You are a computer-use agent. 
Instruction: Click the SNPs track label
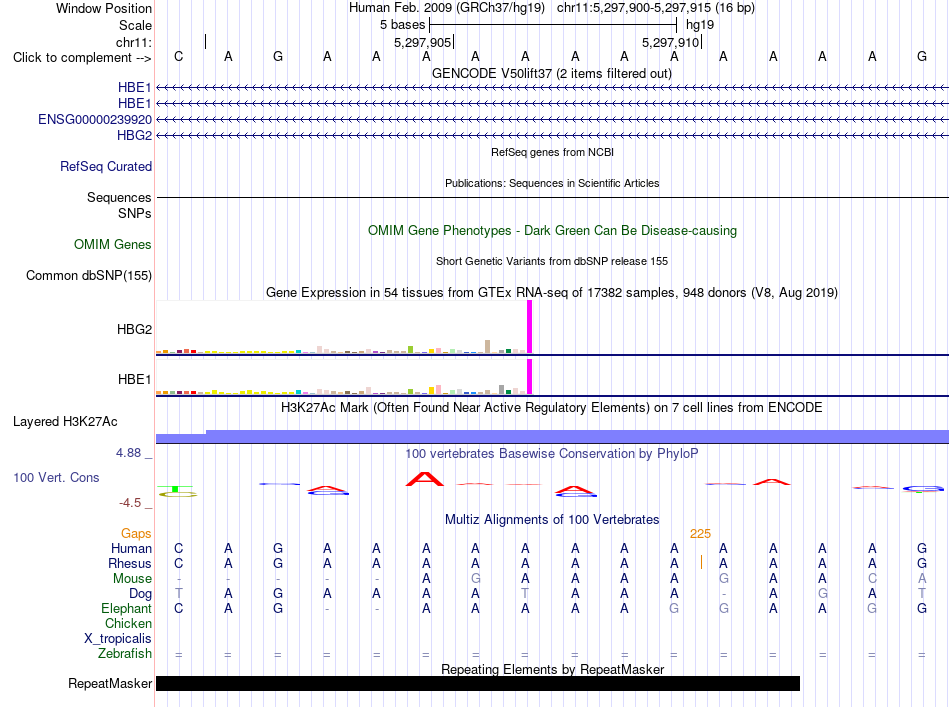tap(135, 213)
